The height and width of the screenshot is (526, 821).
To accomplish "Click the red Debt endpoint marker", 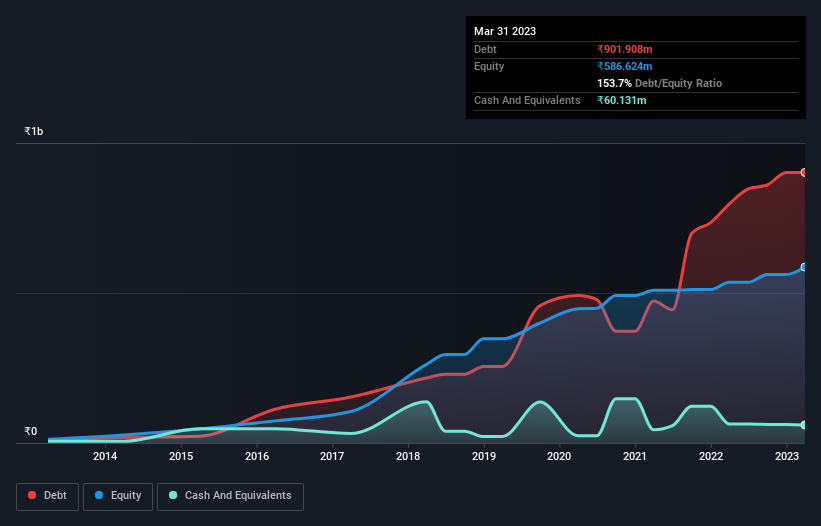I will 804,172.
